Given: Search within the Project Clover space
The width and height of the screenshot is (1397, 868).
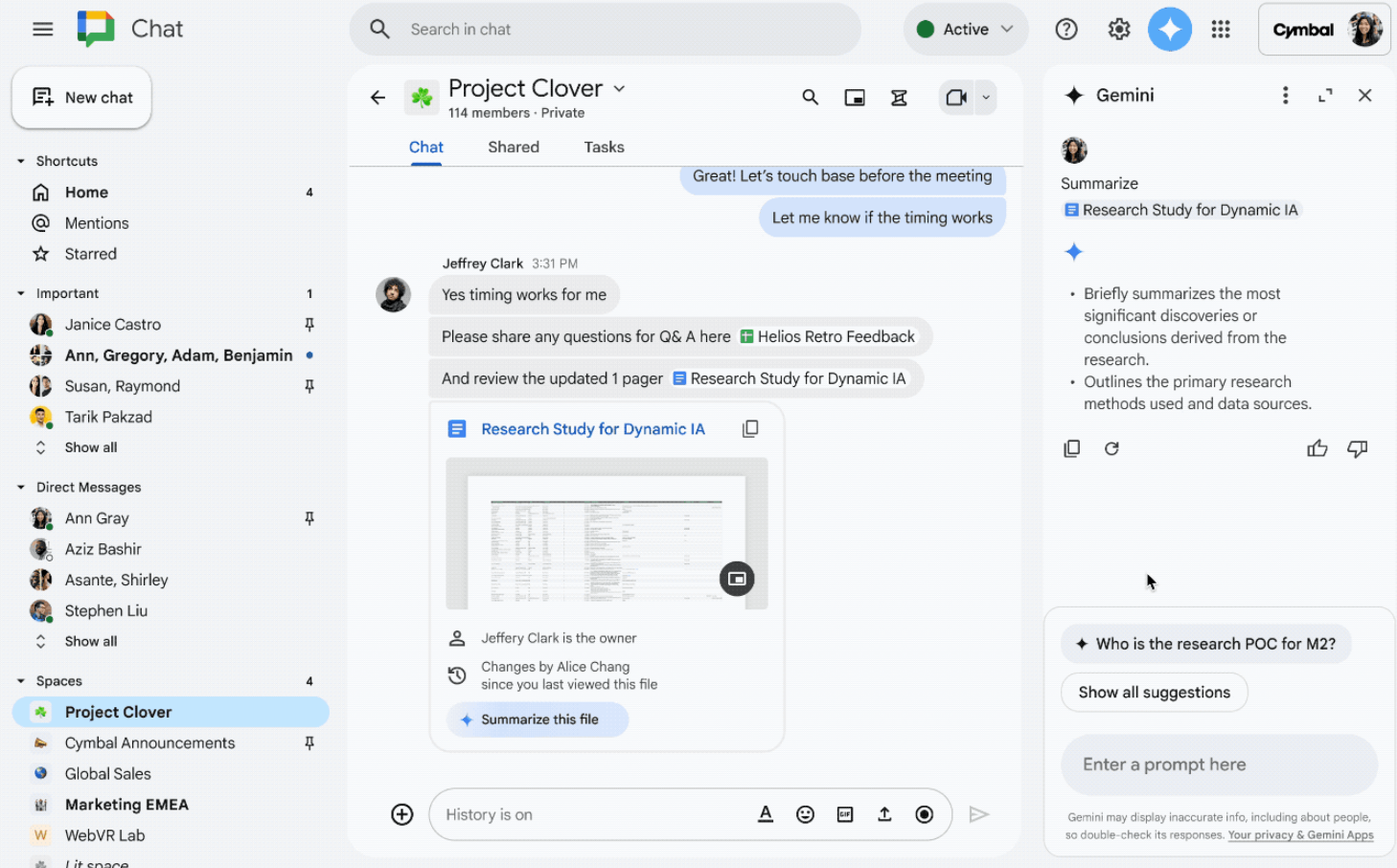Looking at the screenshot, I should (x=811, y=98).
